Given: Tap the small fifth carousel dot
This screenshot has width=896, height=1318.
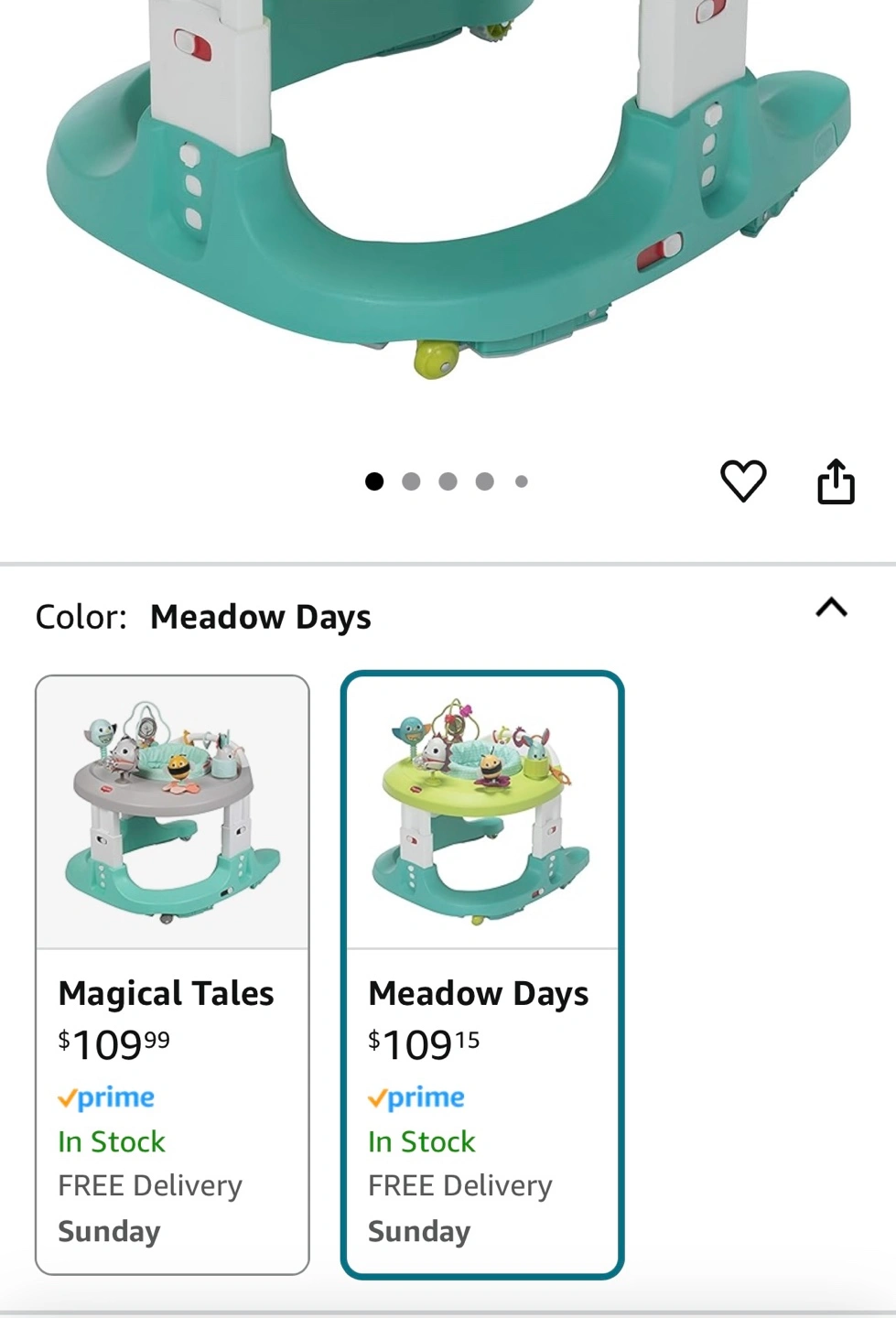Looking at the screenshot, I should 521,481.
